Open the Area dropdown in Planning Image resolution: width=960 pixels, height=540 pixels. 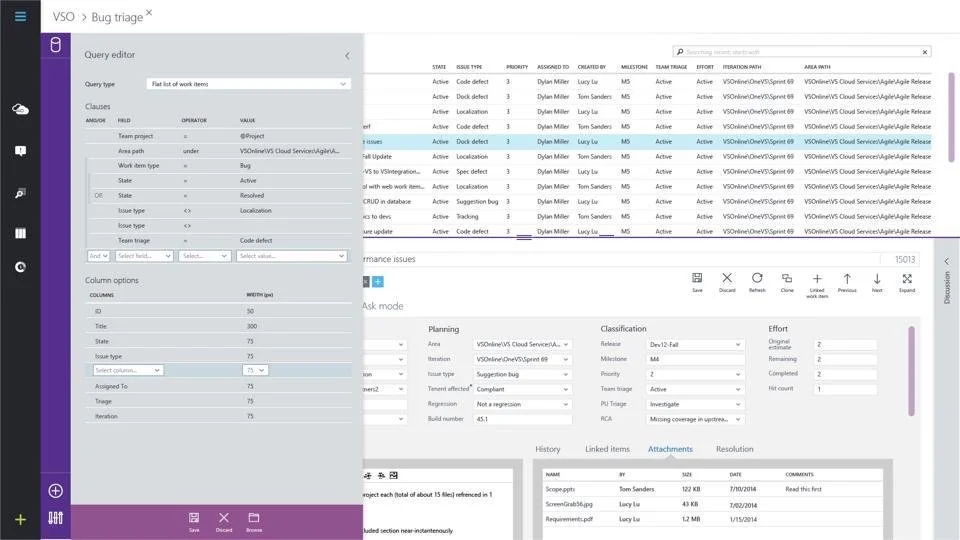[x=522, y=345]
